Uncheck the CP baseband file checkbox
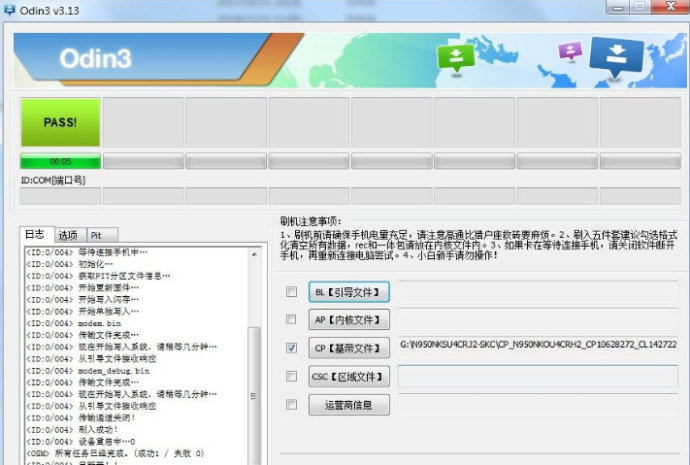 pos(291,348)
